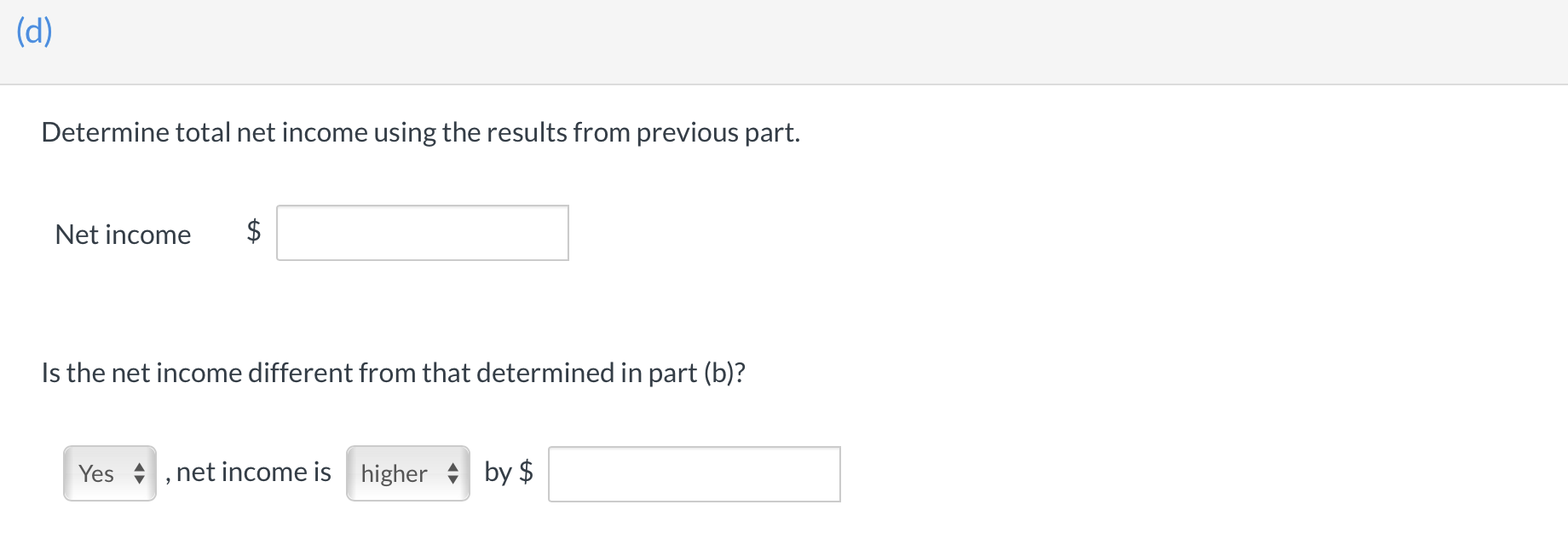Screen dimensions: 1568x551
Task: Click the Net income dollar sign label
Action: point(251,233)
